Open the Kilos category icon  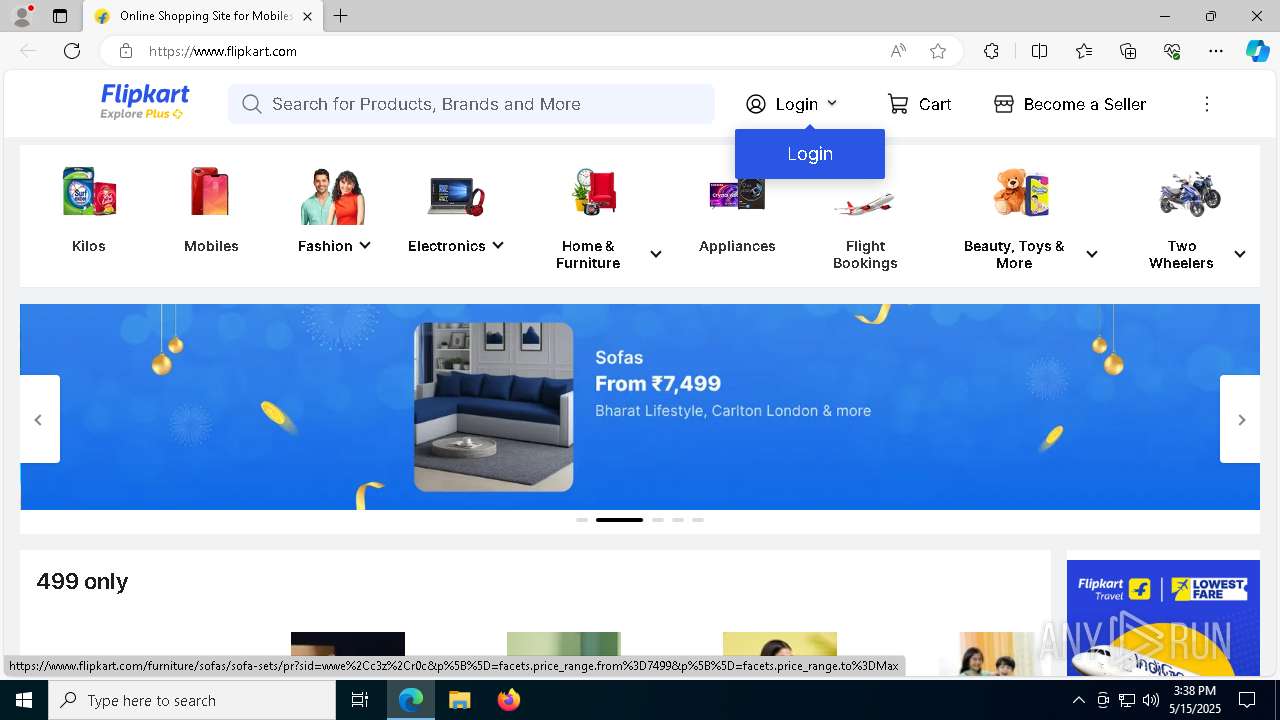tap(89, 191)
